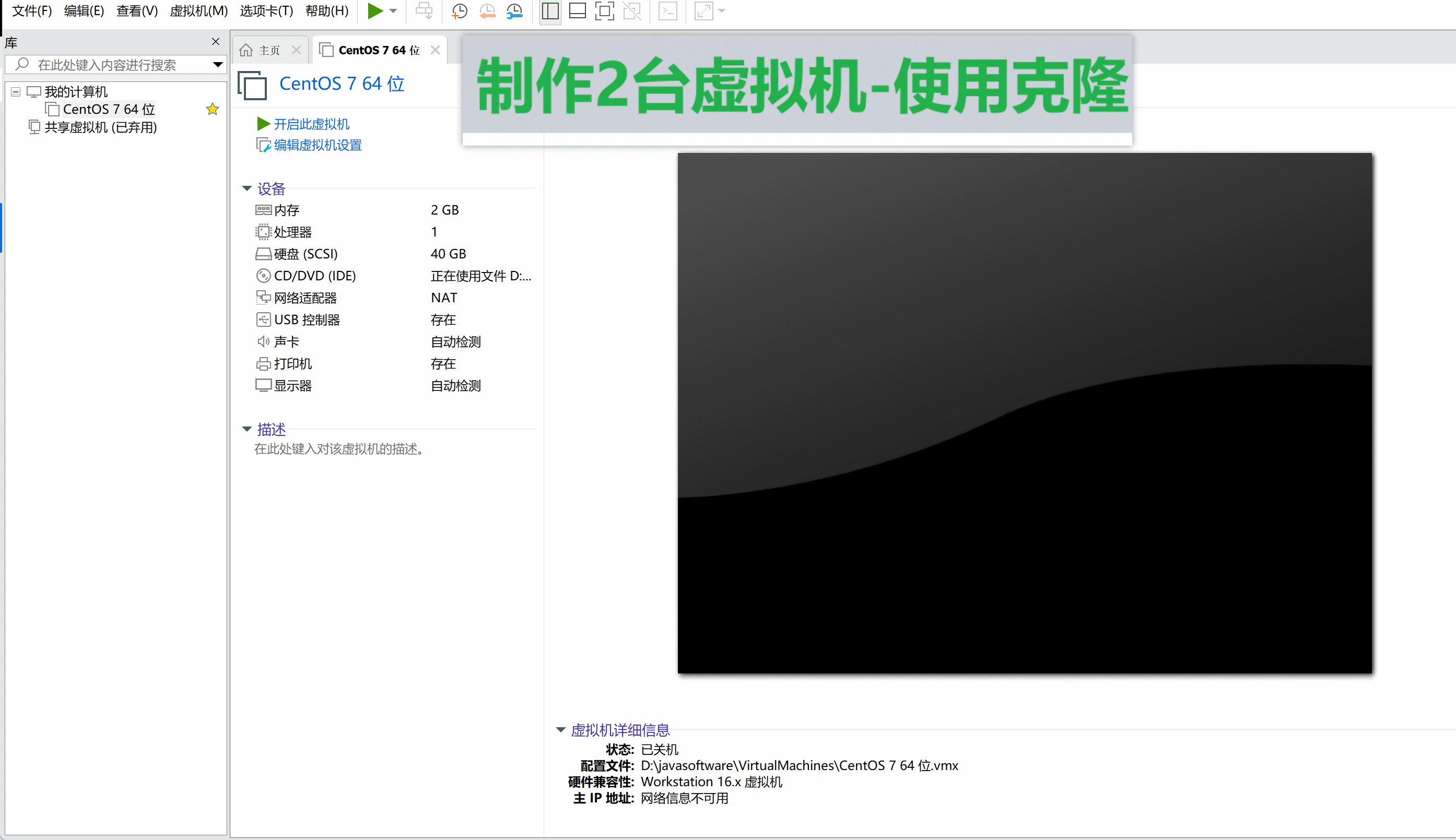Collapse the 描述 section

click(246, 429)
